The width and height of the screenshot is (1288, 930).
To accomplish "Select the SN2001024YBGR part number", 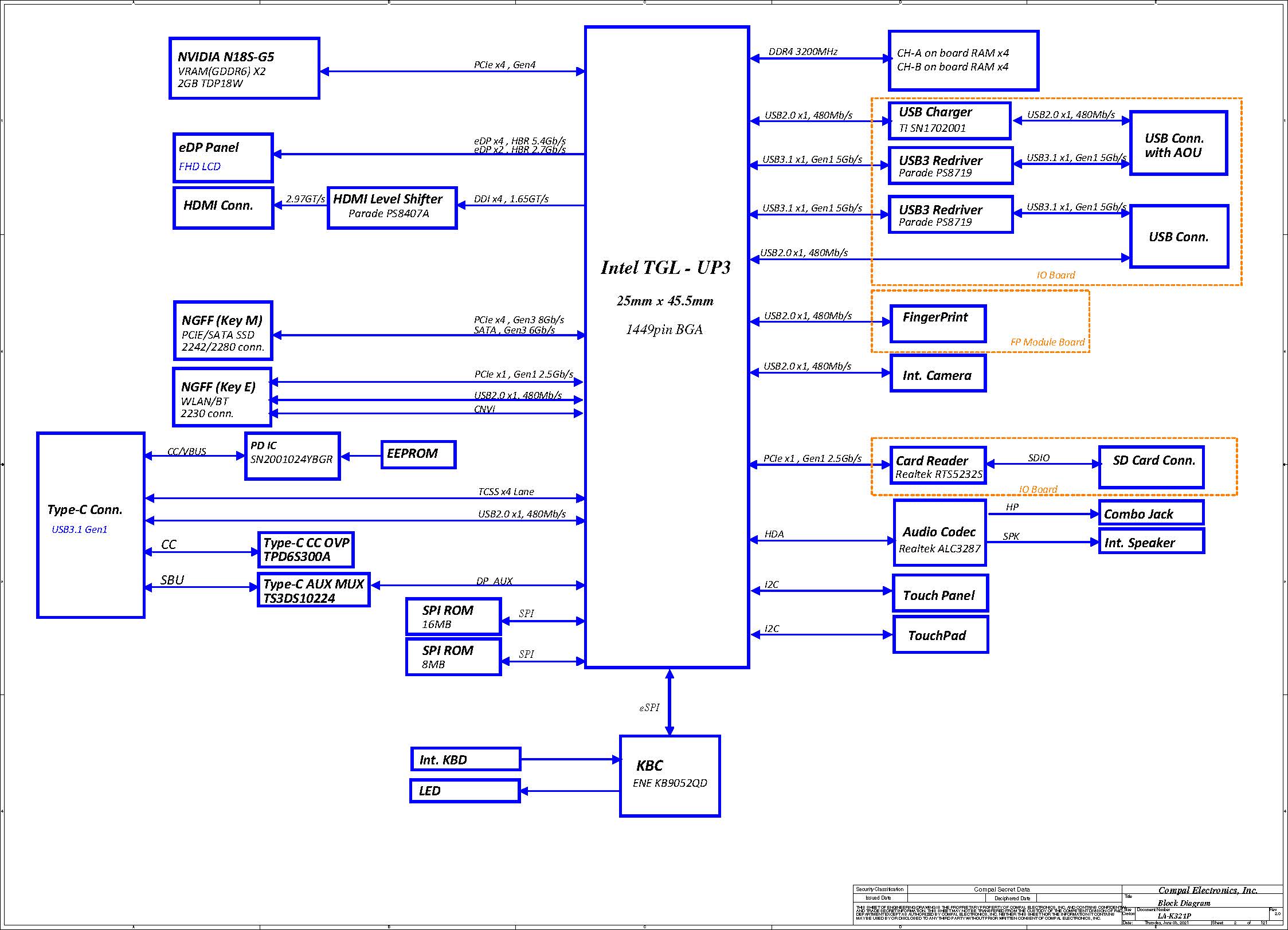I will [291, 460].
